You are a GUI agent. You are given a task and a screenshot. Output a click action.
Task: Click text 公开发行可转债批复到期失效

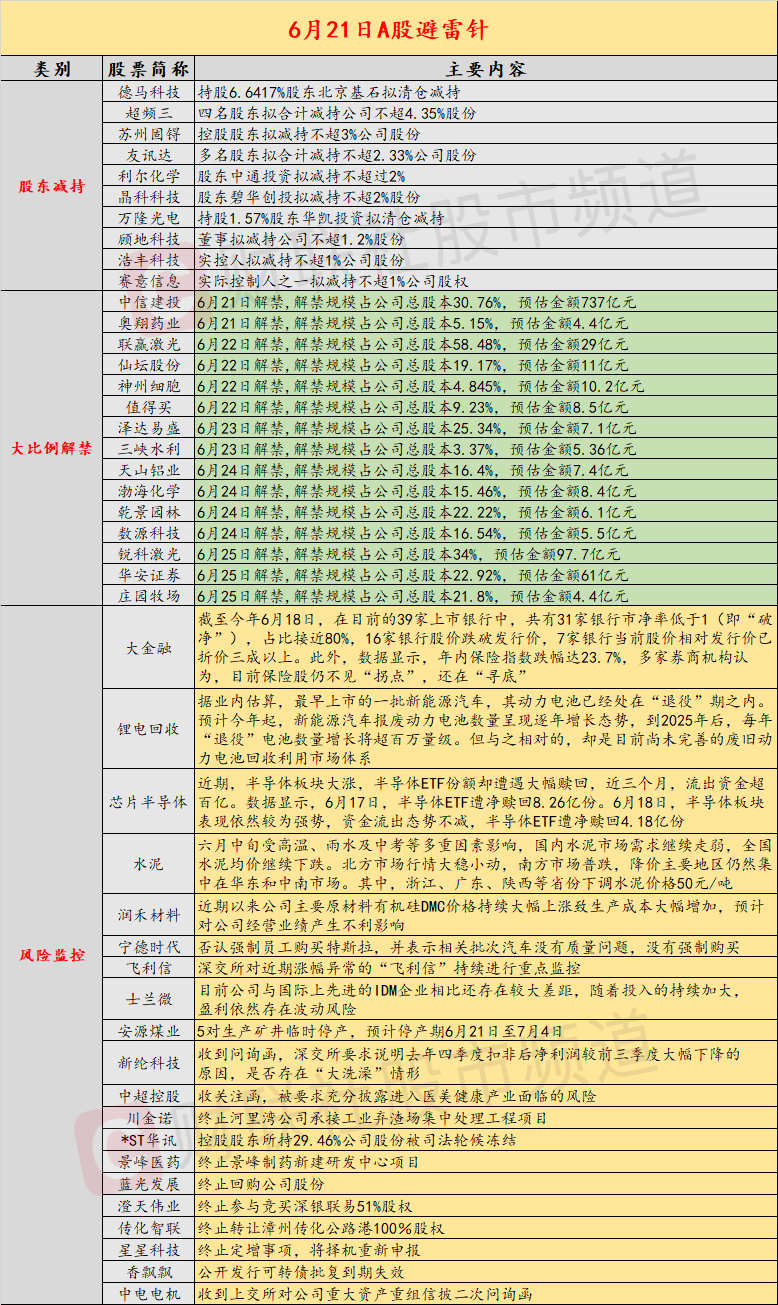point(302,1271)
